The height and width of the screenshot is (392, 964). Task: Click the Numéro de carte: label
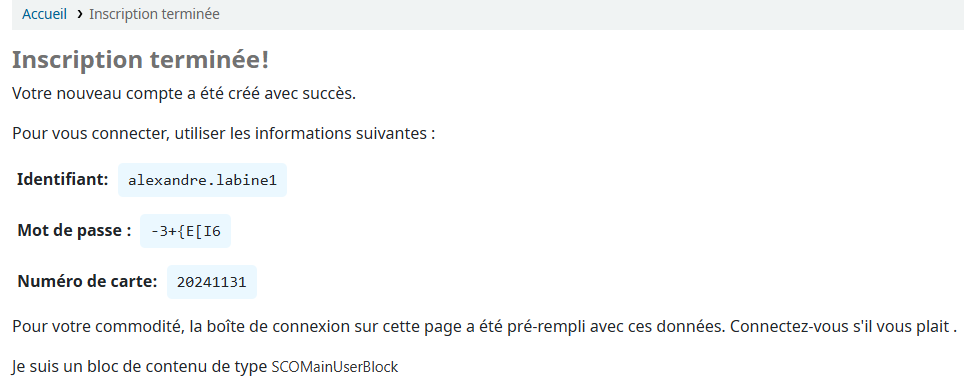tap(87, 281)
